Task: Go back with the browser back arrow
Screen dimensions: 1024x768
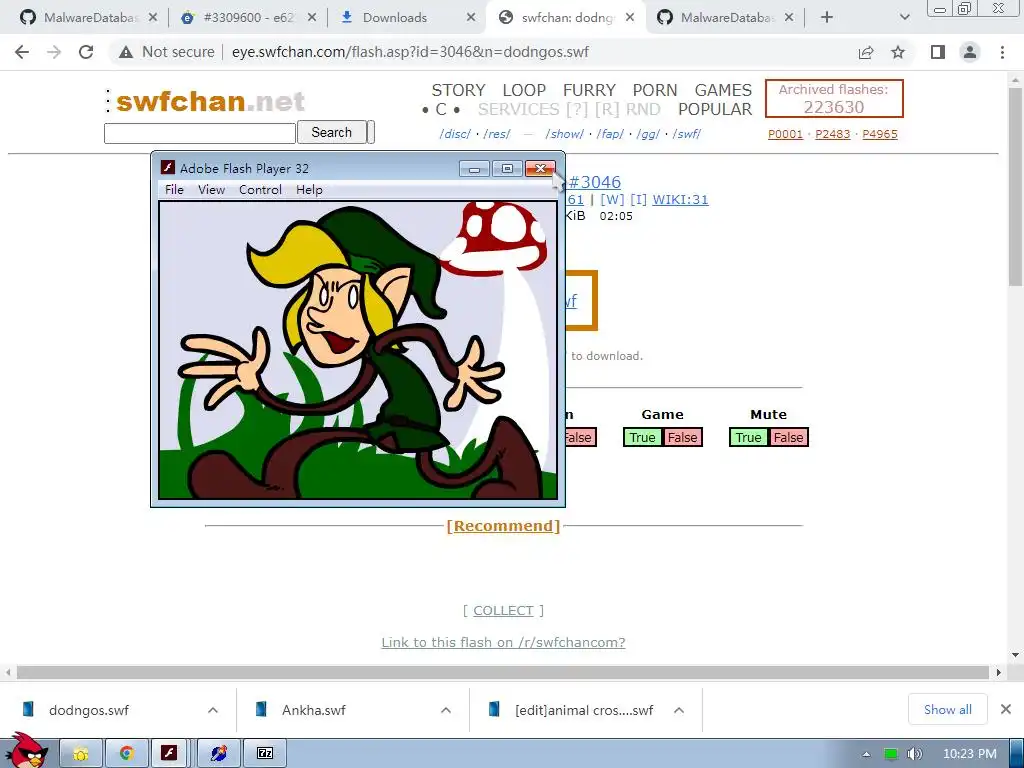Action: pos(22,52)
